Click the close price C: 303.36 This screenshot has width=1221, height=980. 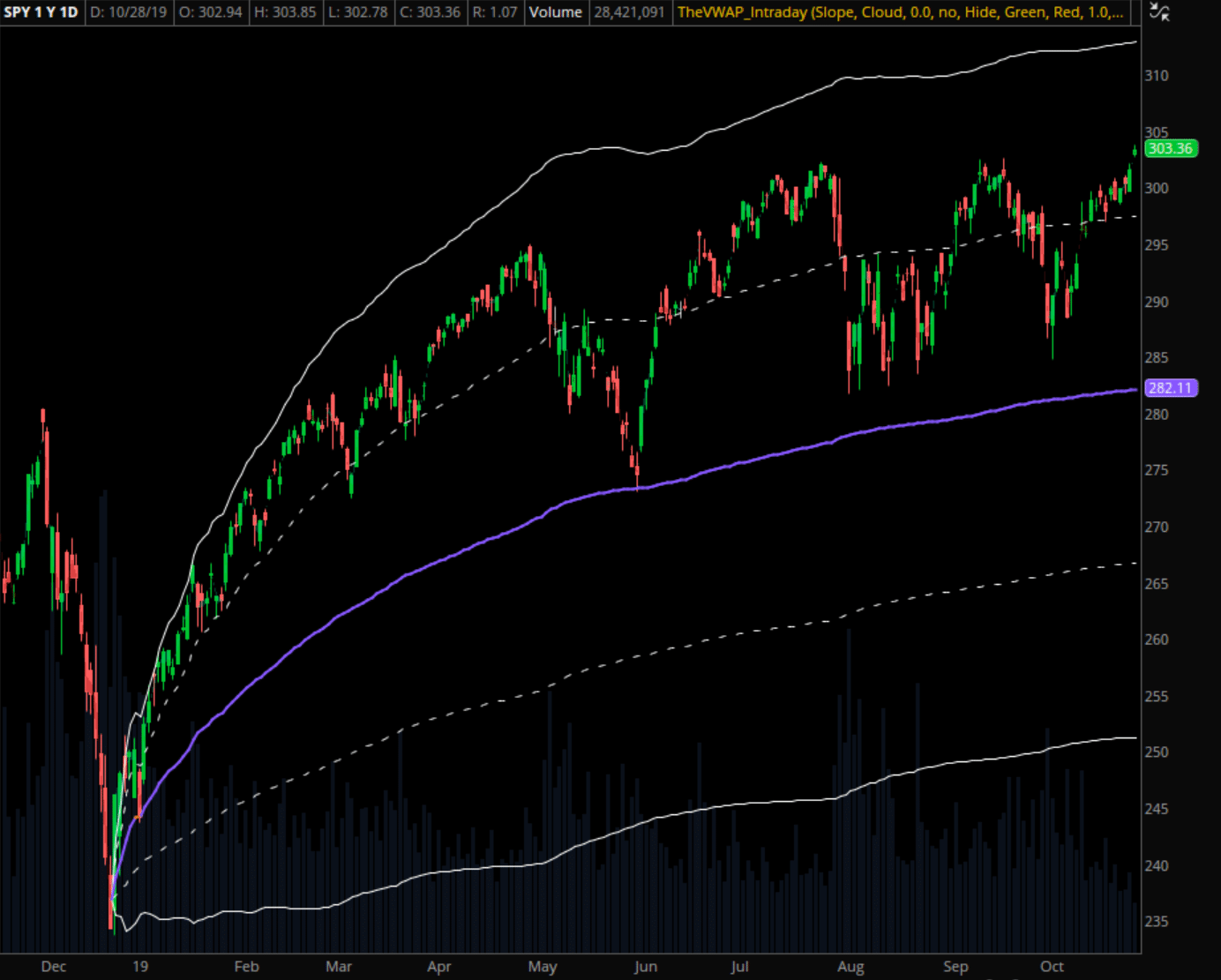pos(431,12)
